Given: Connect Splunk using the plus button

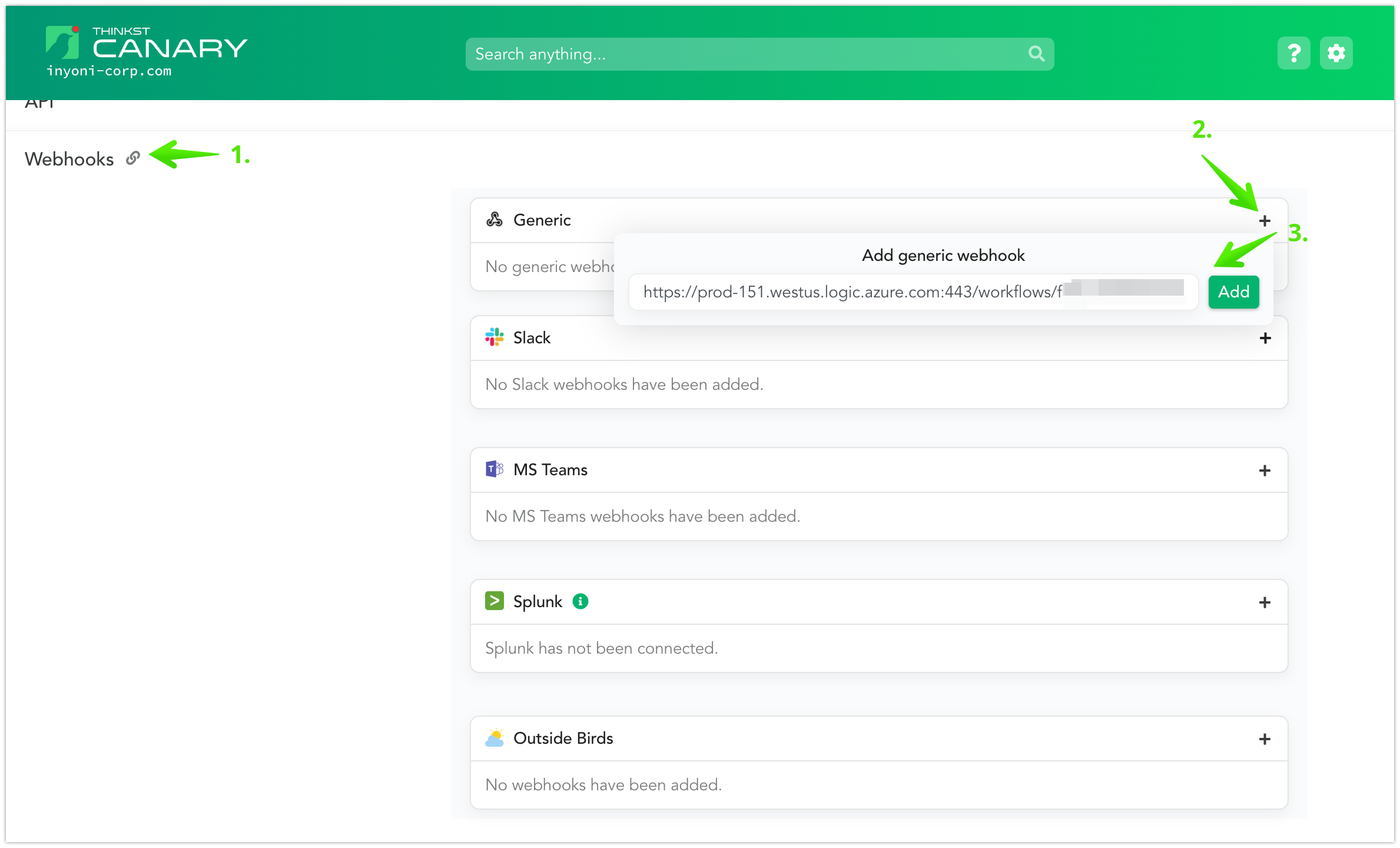Looking at the screenshot, I should 1265,602.
